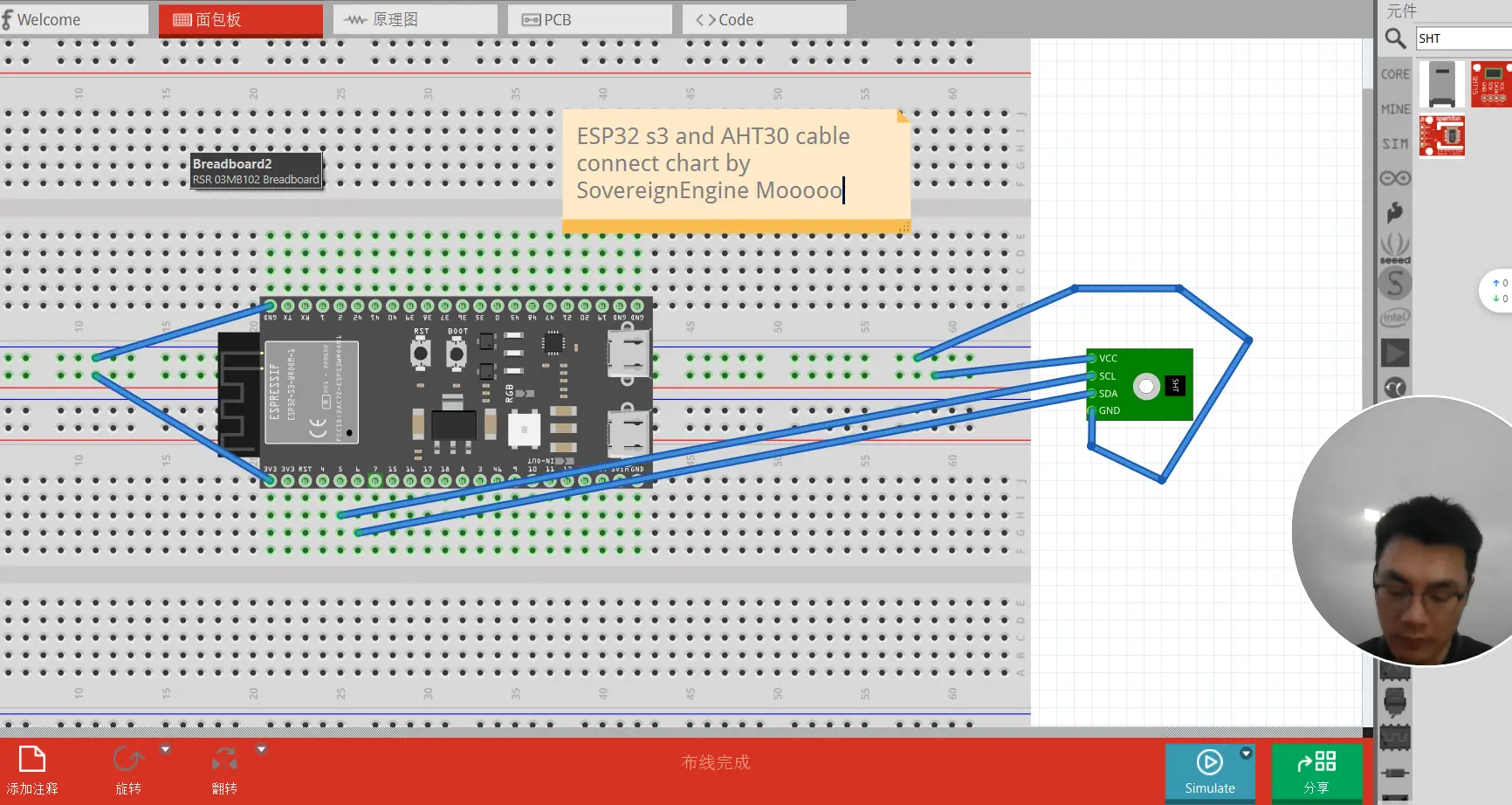The width and height of the screenshot is (1512, 805).
Task: Open the MINE parts bin
Action: tap(1395, 109)
